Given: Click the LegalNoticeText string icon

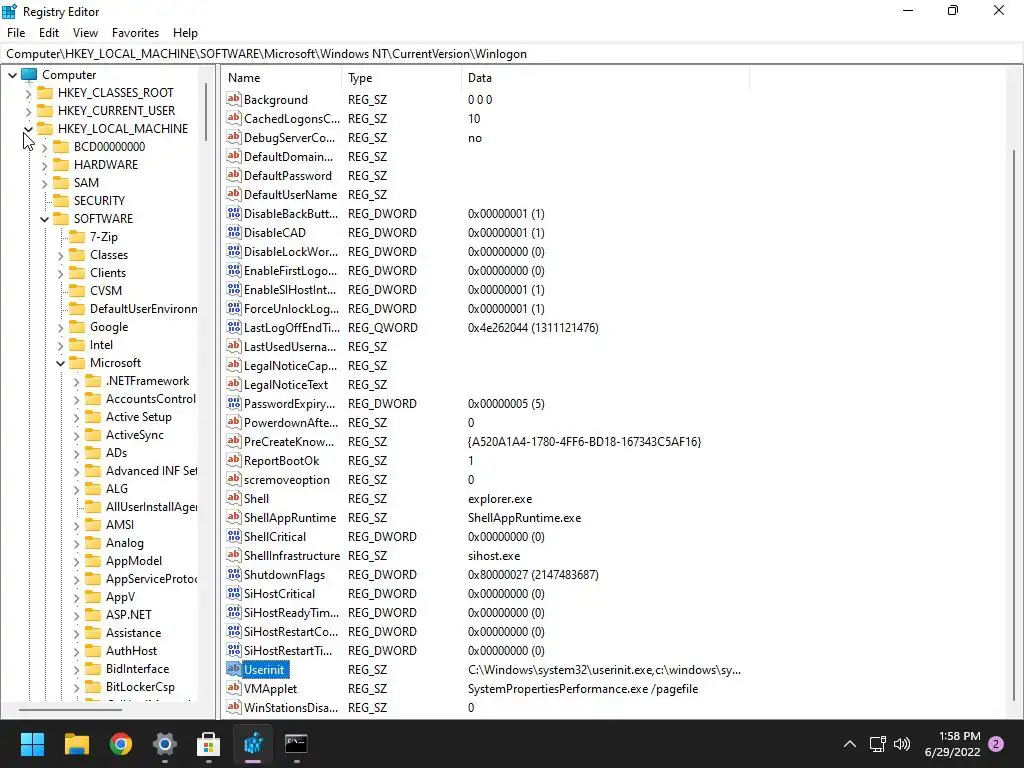Looking at the screenshot, I should click(234, 384).
